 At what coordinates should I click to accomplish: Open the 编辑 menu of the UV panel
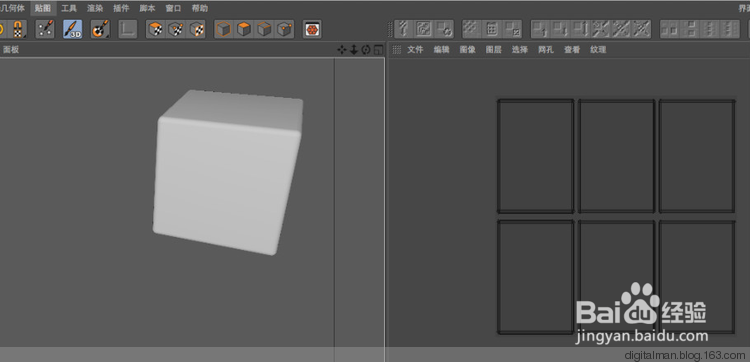(x=441, y=50)
